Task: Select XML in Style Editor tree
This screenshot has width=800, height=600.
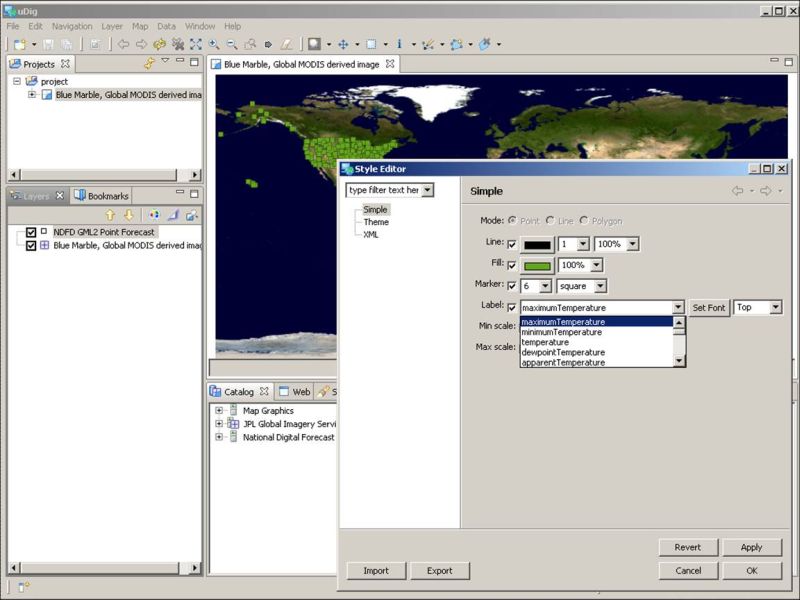Action: pyautogui.click(x=370, y=235)
